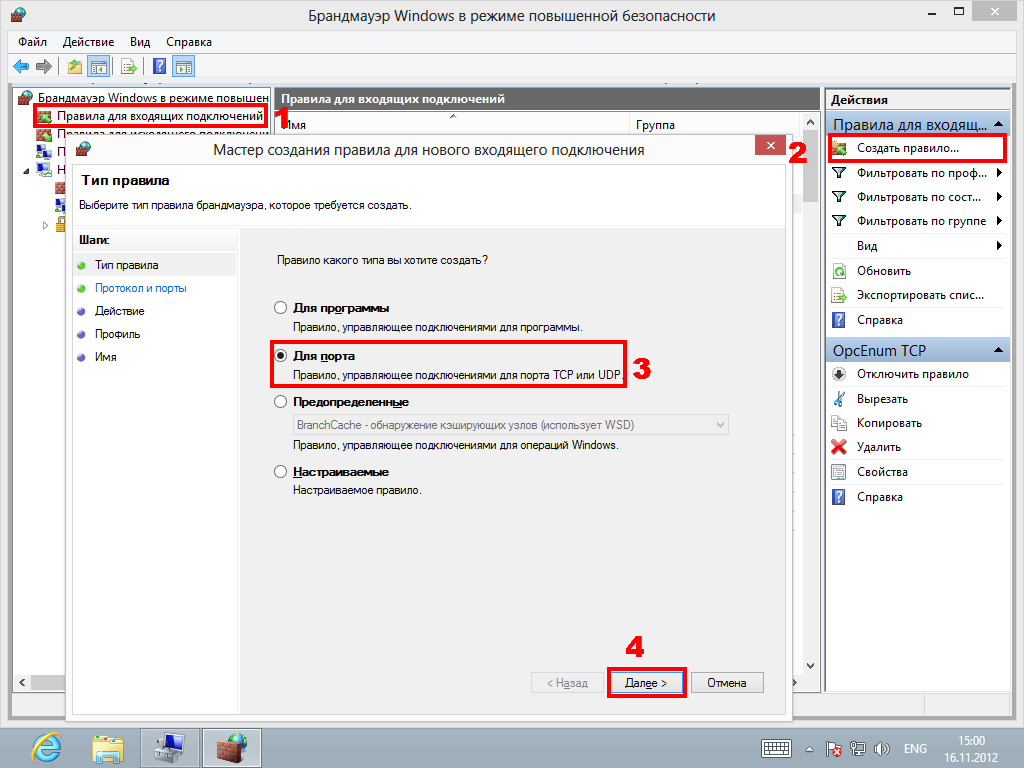Open the 'Вид' menu in menu bar
1024x768 pixels.
140,42
